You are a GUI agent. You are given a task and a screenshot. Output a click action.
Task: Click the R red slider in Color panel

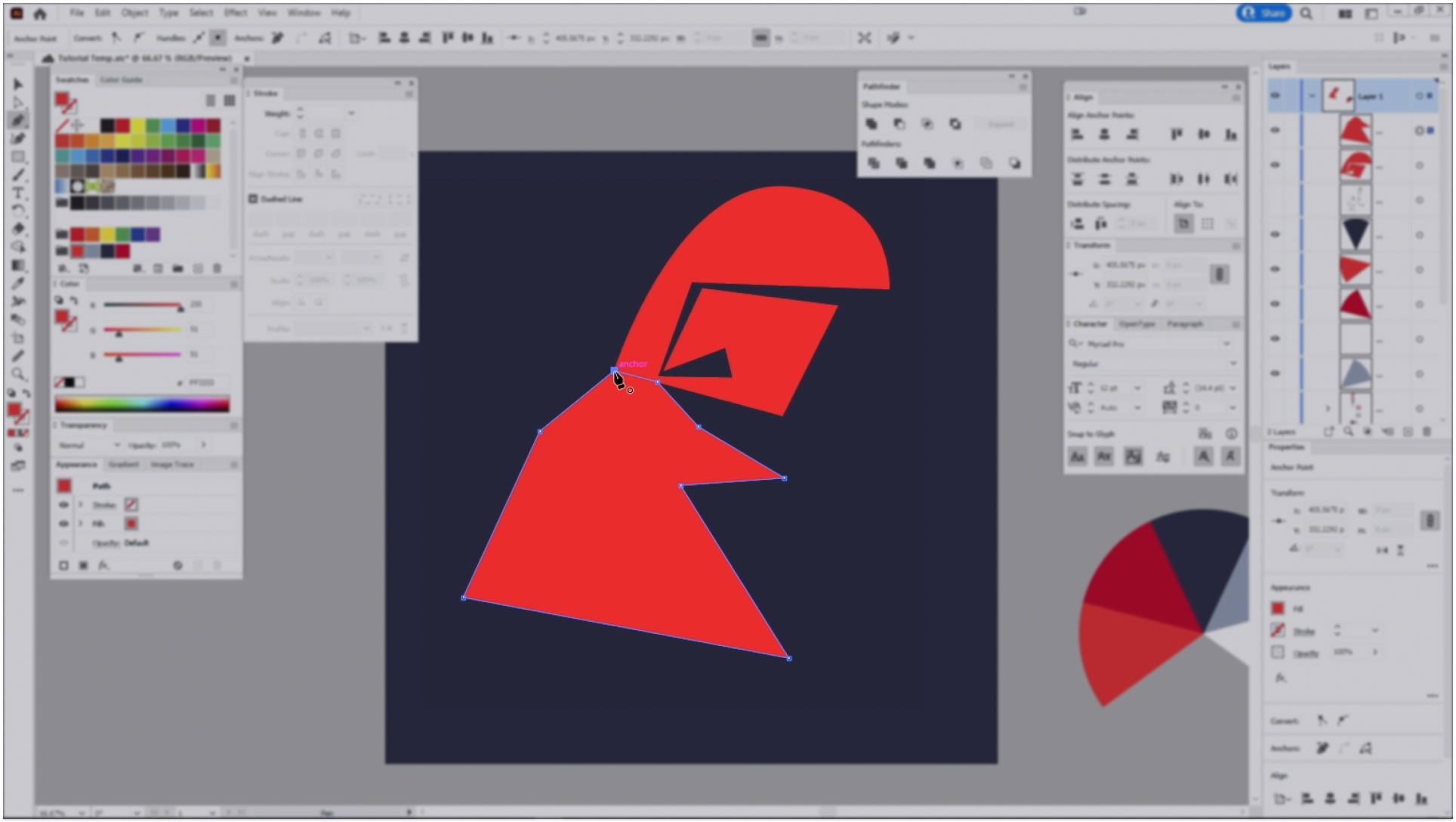click(143, 305)
